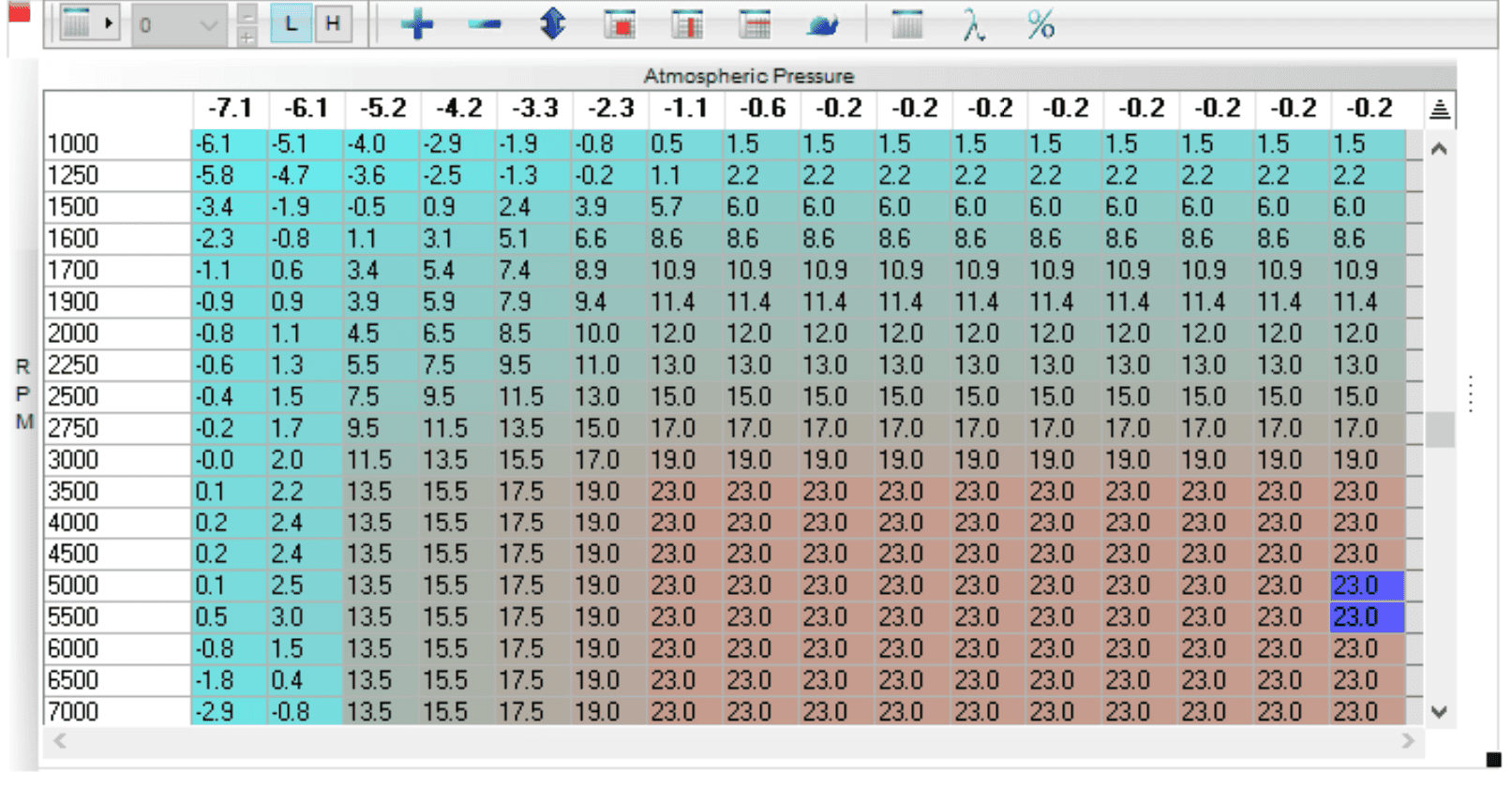Open the table view options button

(x=88, y=23)
